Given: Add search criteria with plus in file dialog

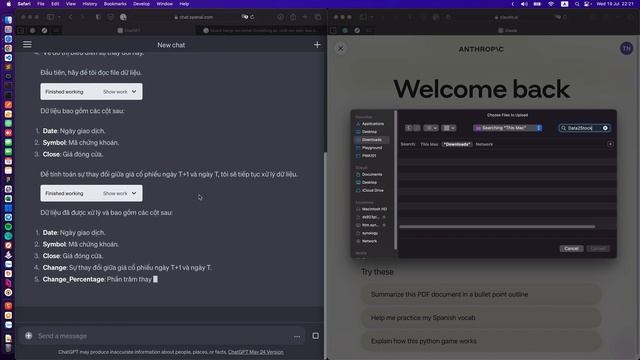Looking at the screenshot, I should pyautogui.click(x=610, y=144).
